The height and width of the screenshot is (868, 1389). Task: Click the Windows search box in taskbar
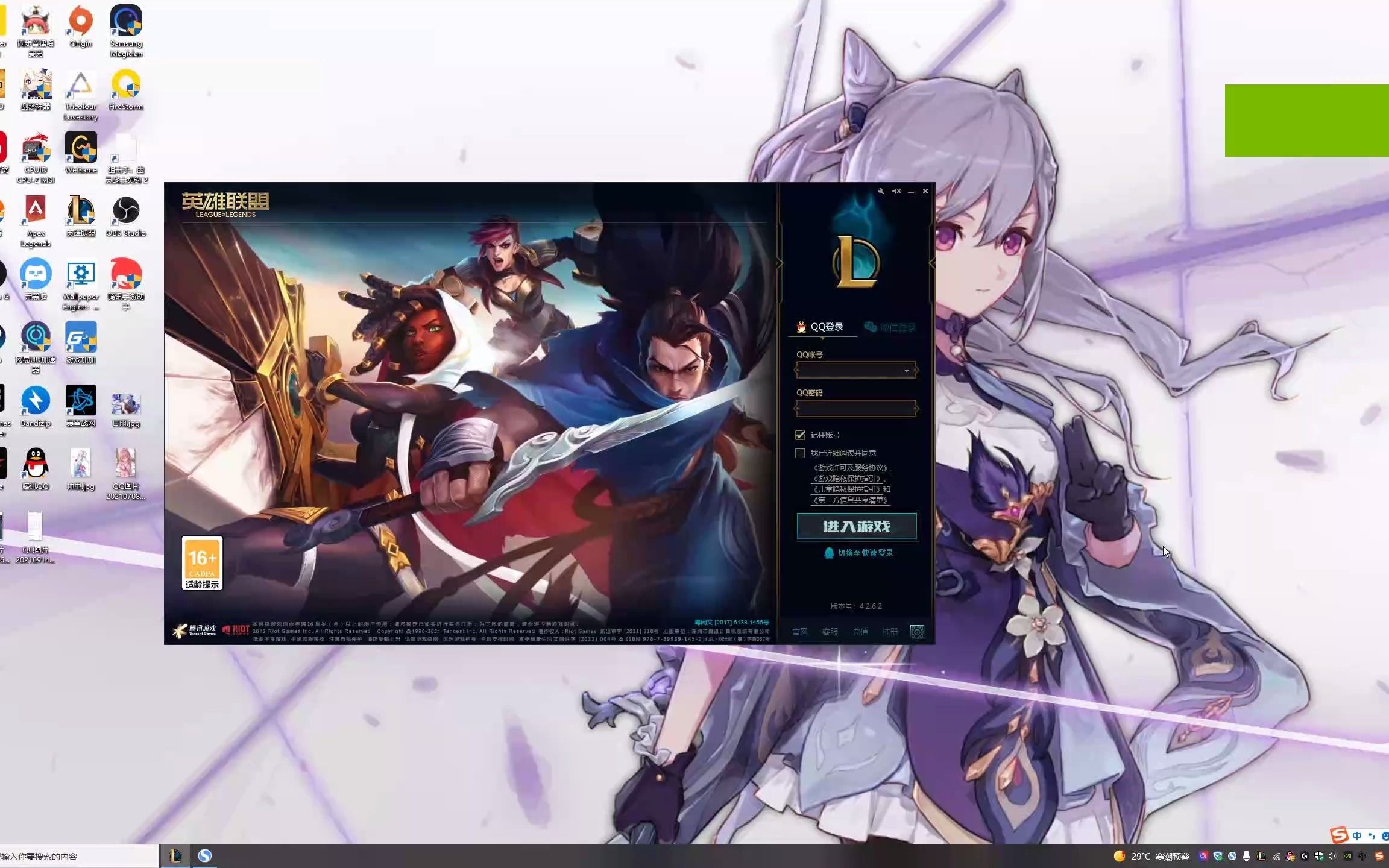79,856
